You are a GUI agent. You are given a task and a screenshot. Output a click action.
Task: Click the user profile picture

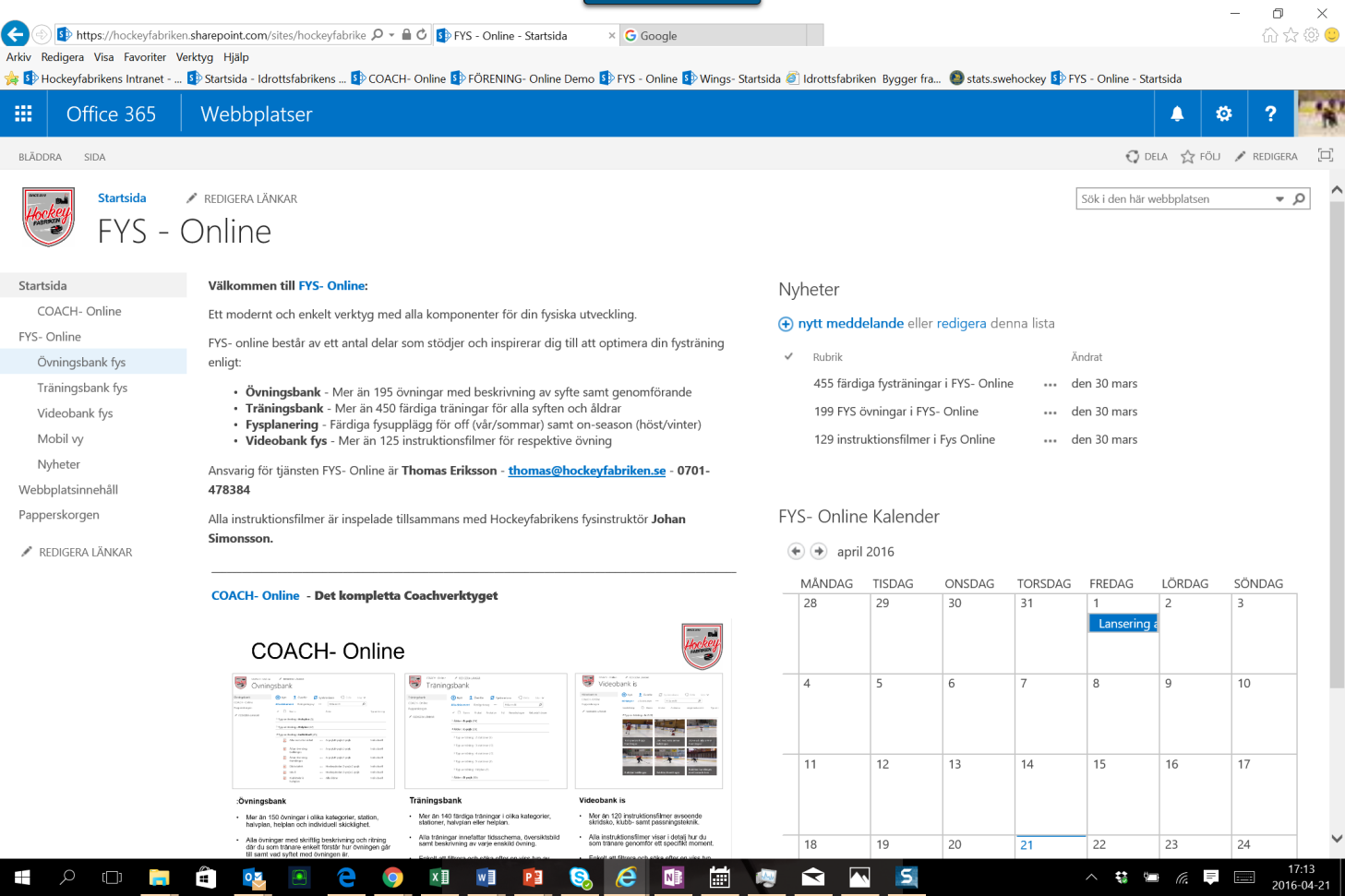click(1320, 113)
